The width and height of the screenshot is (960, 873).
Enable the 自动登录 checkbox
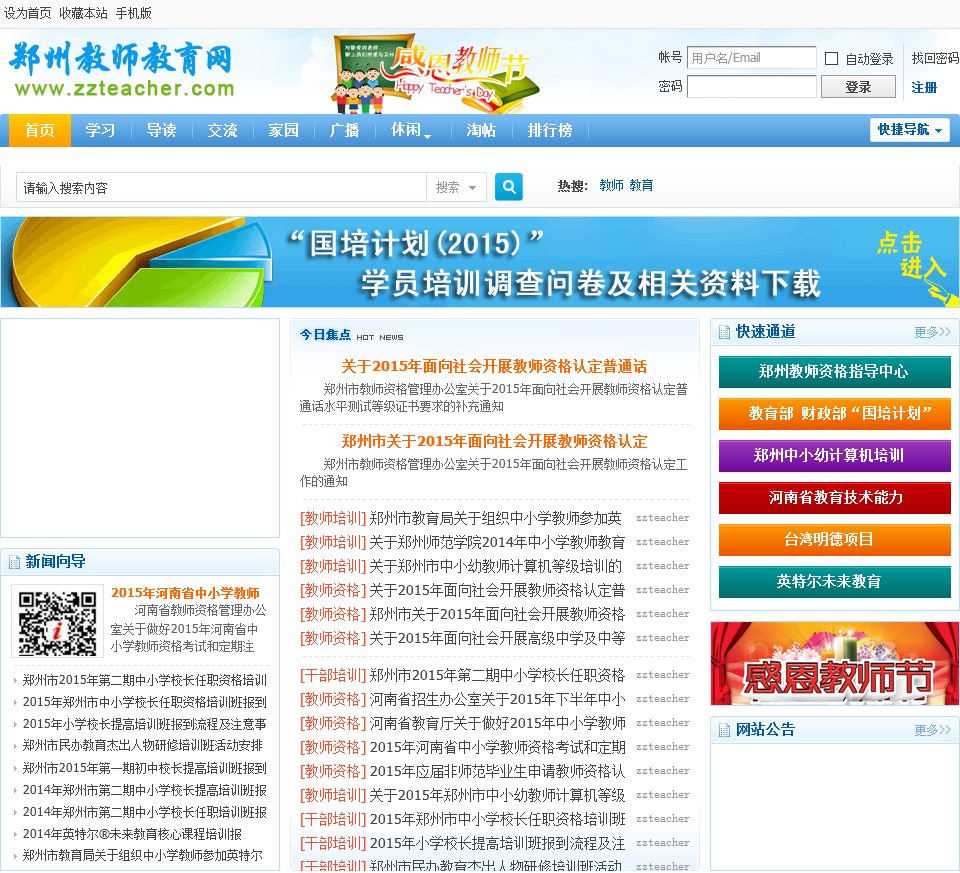(831, 59)
